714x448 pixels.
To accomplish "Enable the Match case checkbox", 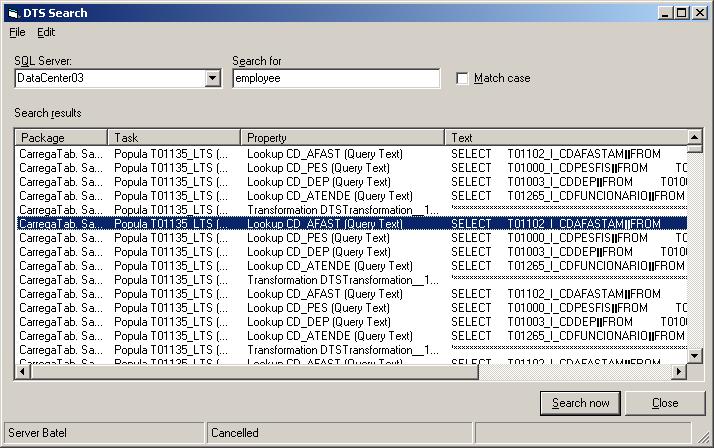I will (x=462, y=78).
